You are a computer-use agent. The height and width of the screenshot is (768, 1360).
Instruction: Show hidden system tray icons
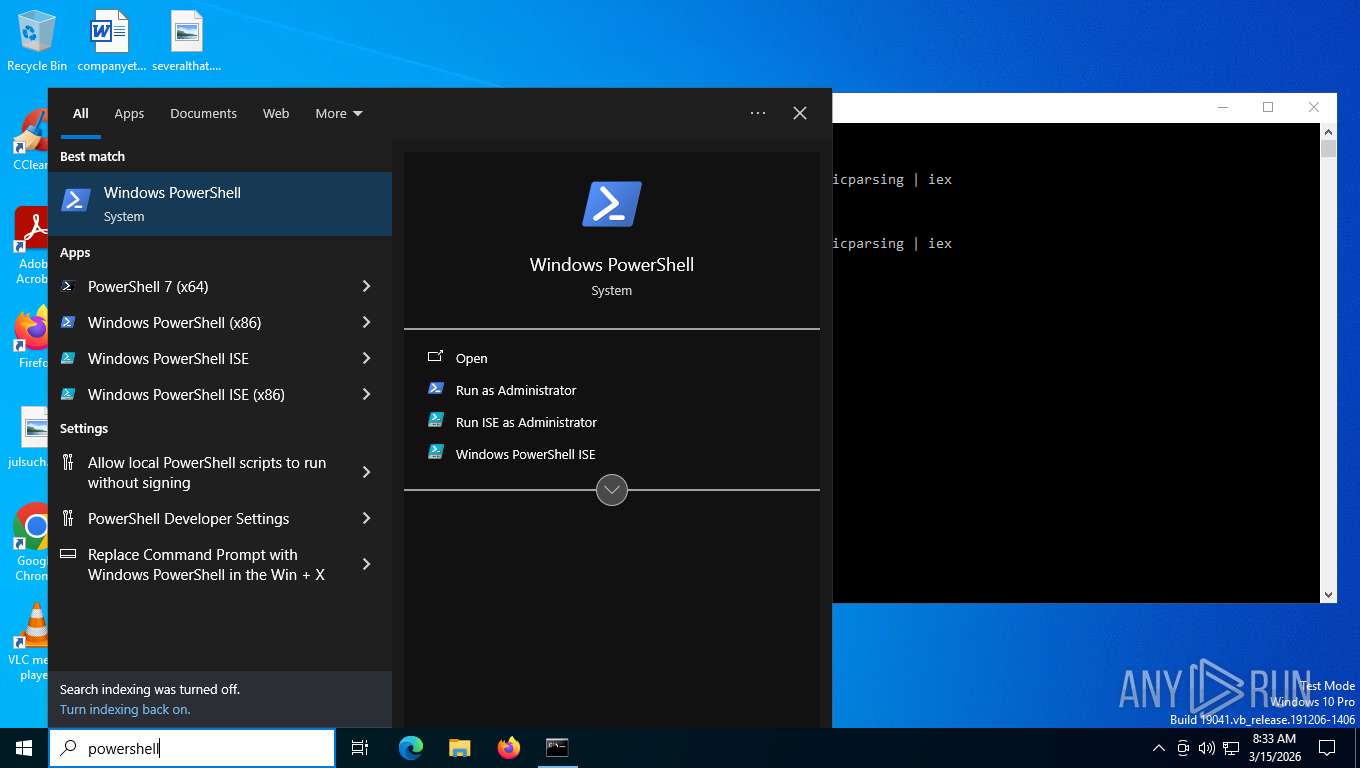click(x=1159, y=748)
